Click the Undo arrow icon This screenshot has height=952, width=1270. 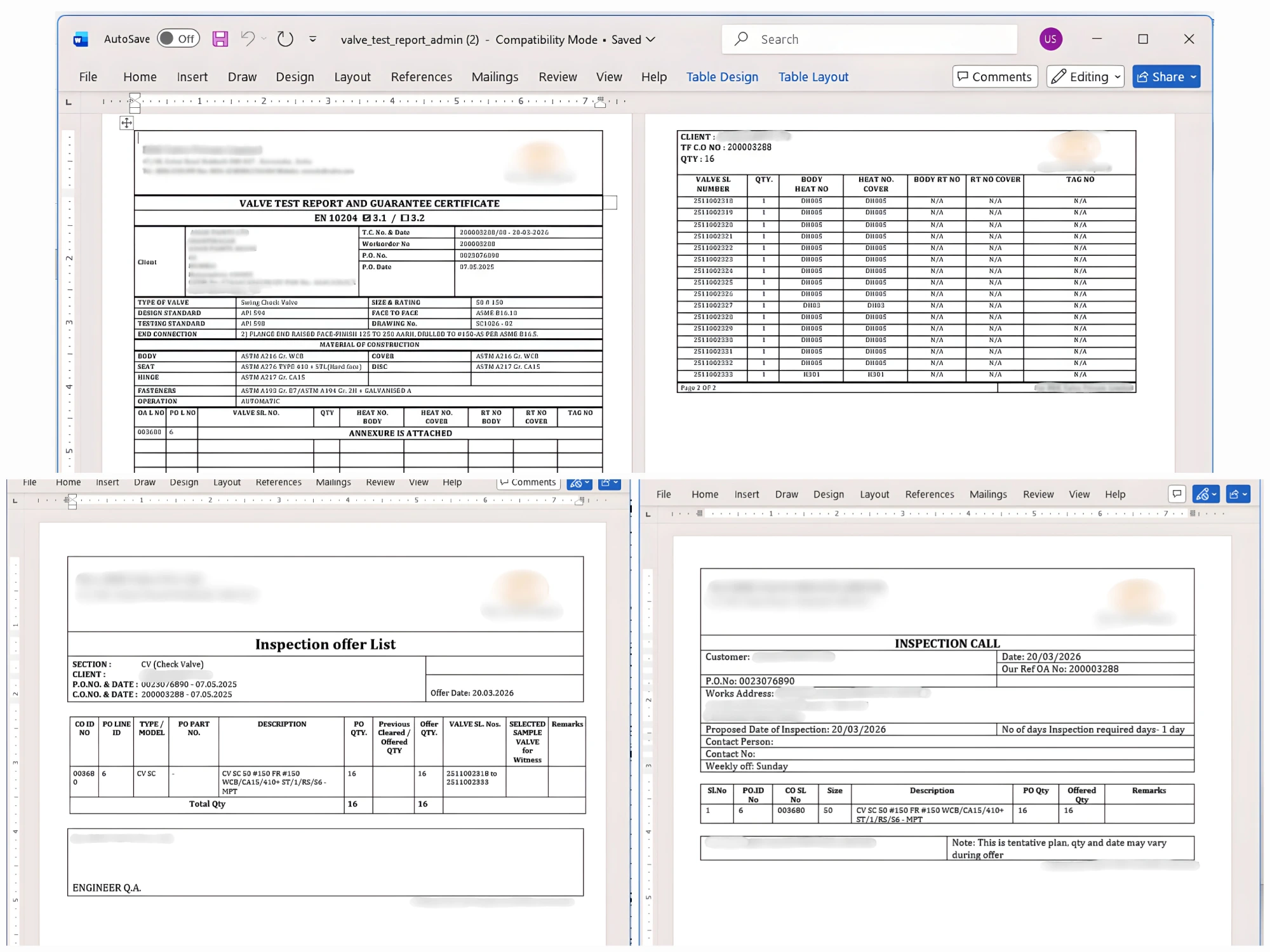tap(248, 39)
